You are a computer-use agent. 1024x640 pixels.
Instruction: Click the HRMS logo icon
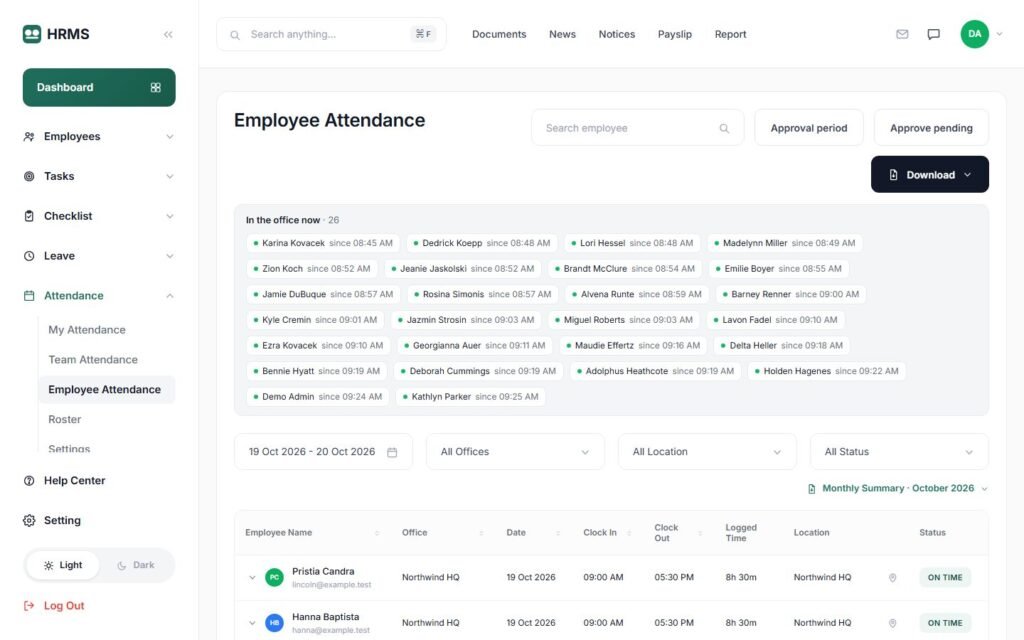coord(31,34)
